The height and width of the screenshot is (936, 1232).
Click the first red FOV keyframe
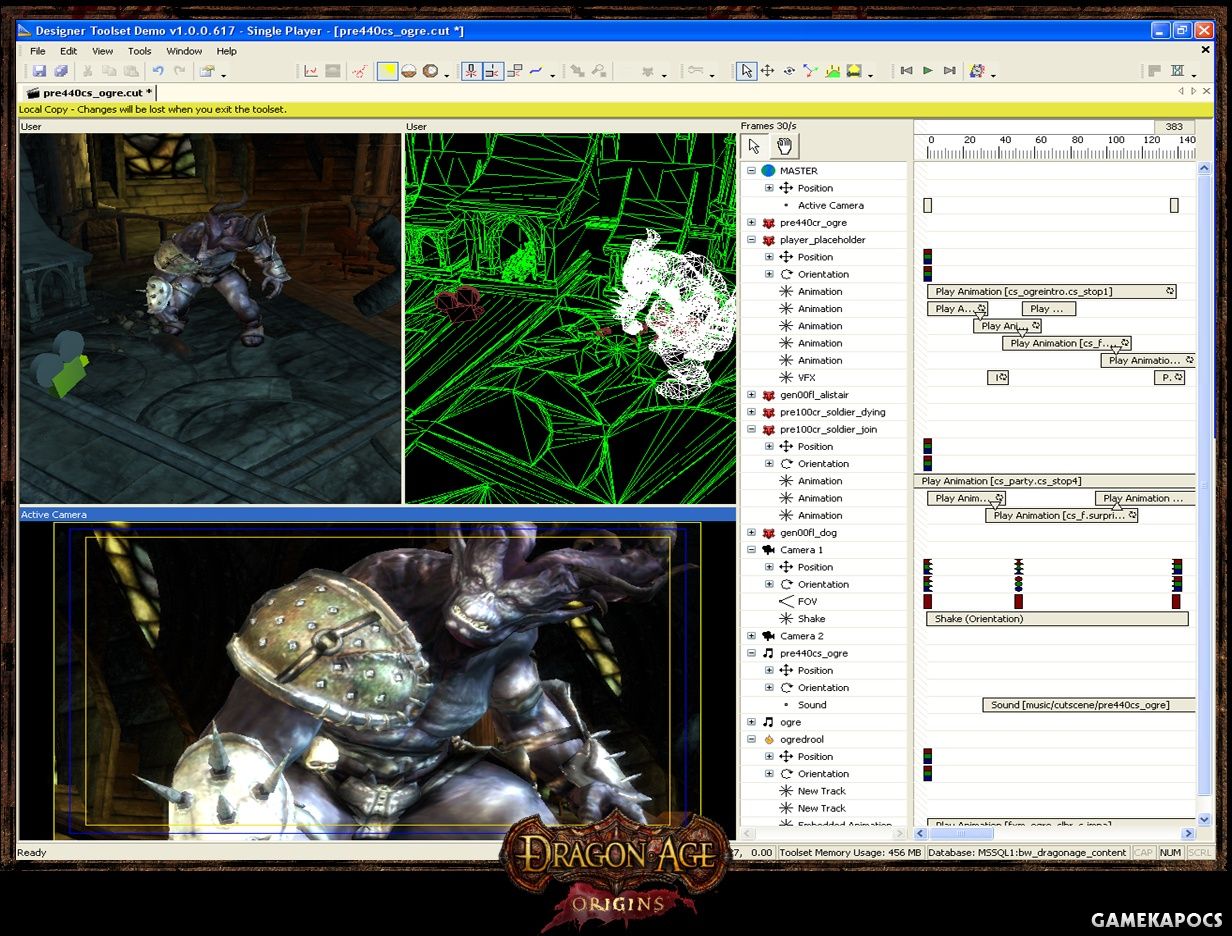[x=928, y=602]
